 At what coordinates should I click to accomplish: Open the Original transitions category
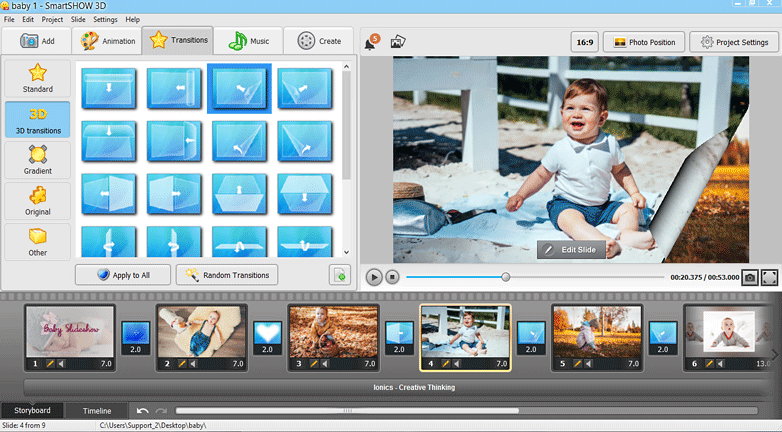point(37,201)
